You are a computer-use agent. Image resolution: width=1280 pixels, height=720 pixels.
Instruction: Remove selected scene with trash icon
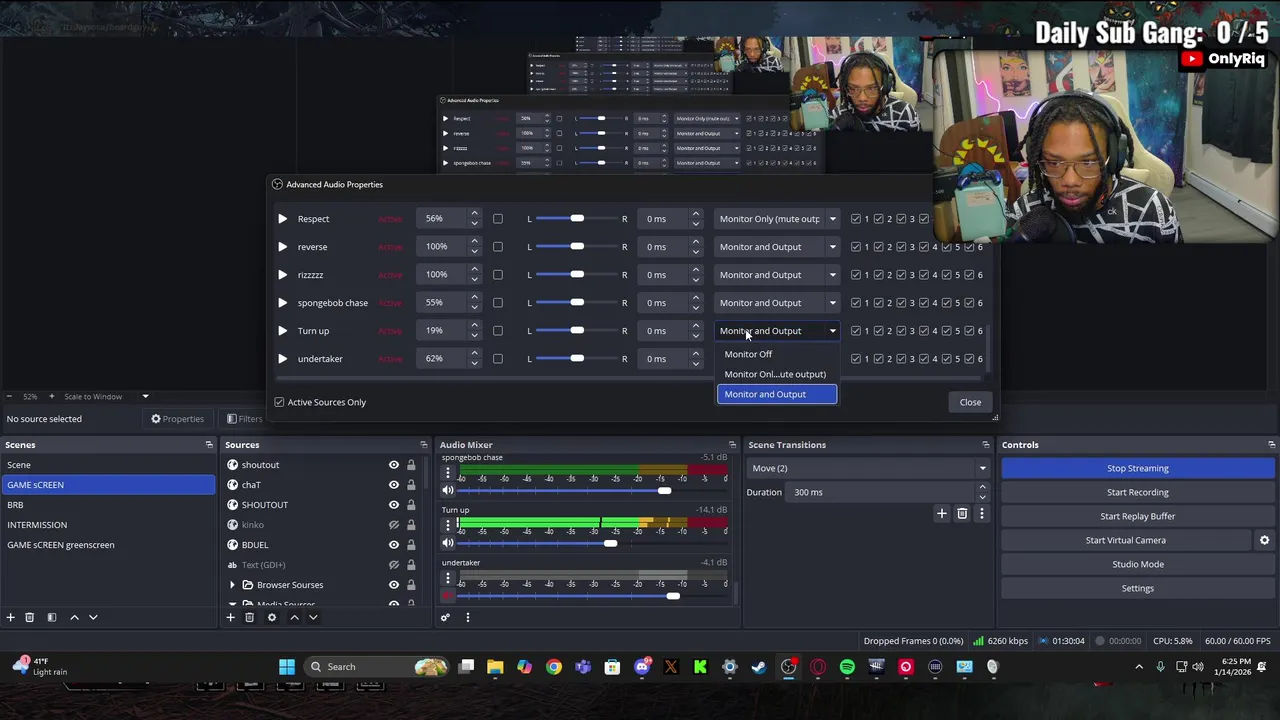30,618
